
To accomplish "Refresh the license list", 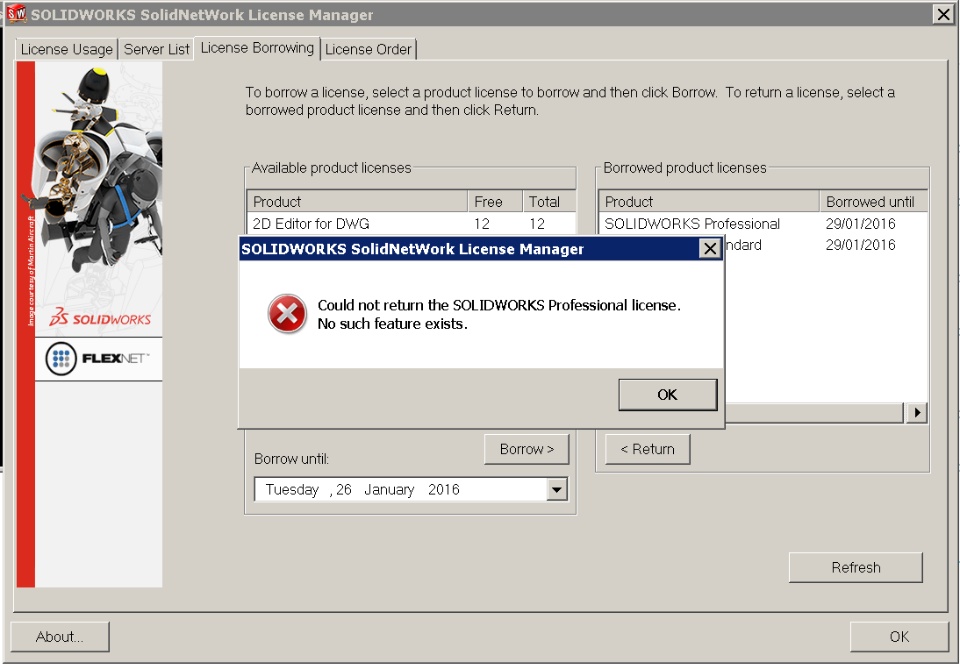I will pos(855,567).
